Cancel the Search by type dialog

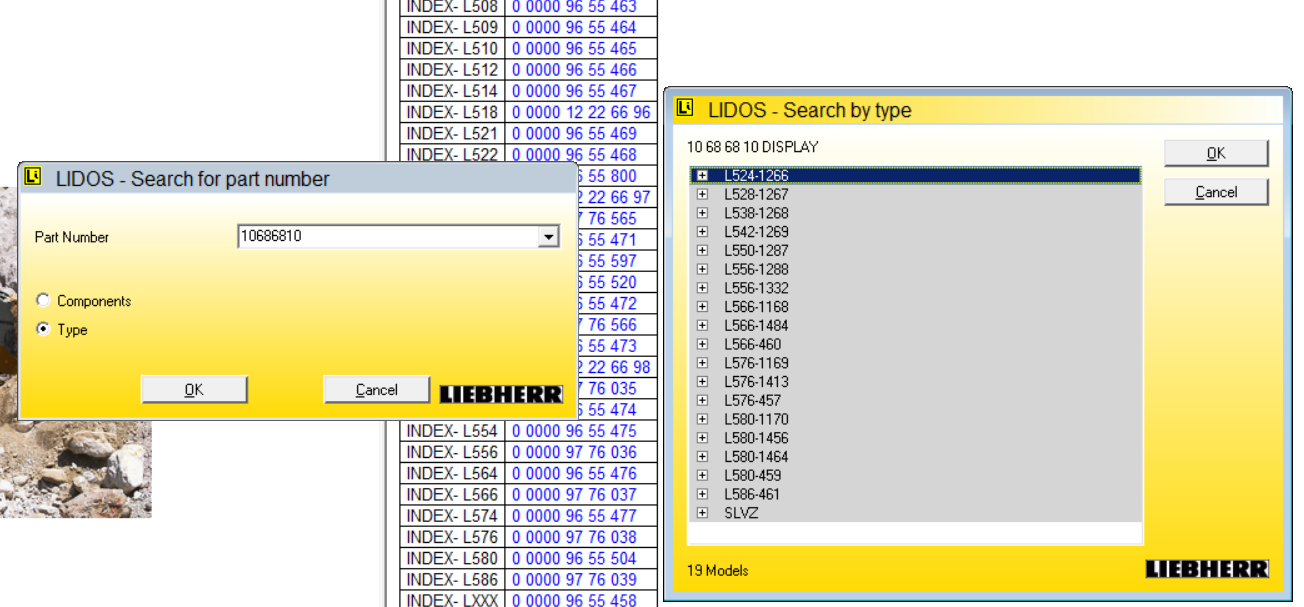pyautogui.click(x=1216, y=192)
